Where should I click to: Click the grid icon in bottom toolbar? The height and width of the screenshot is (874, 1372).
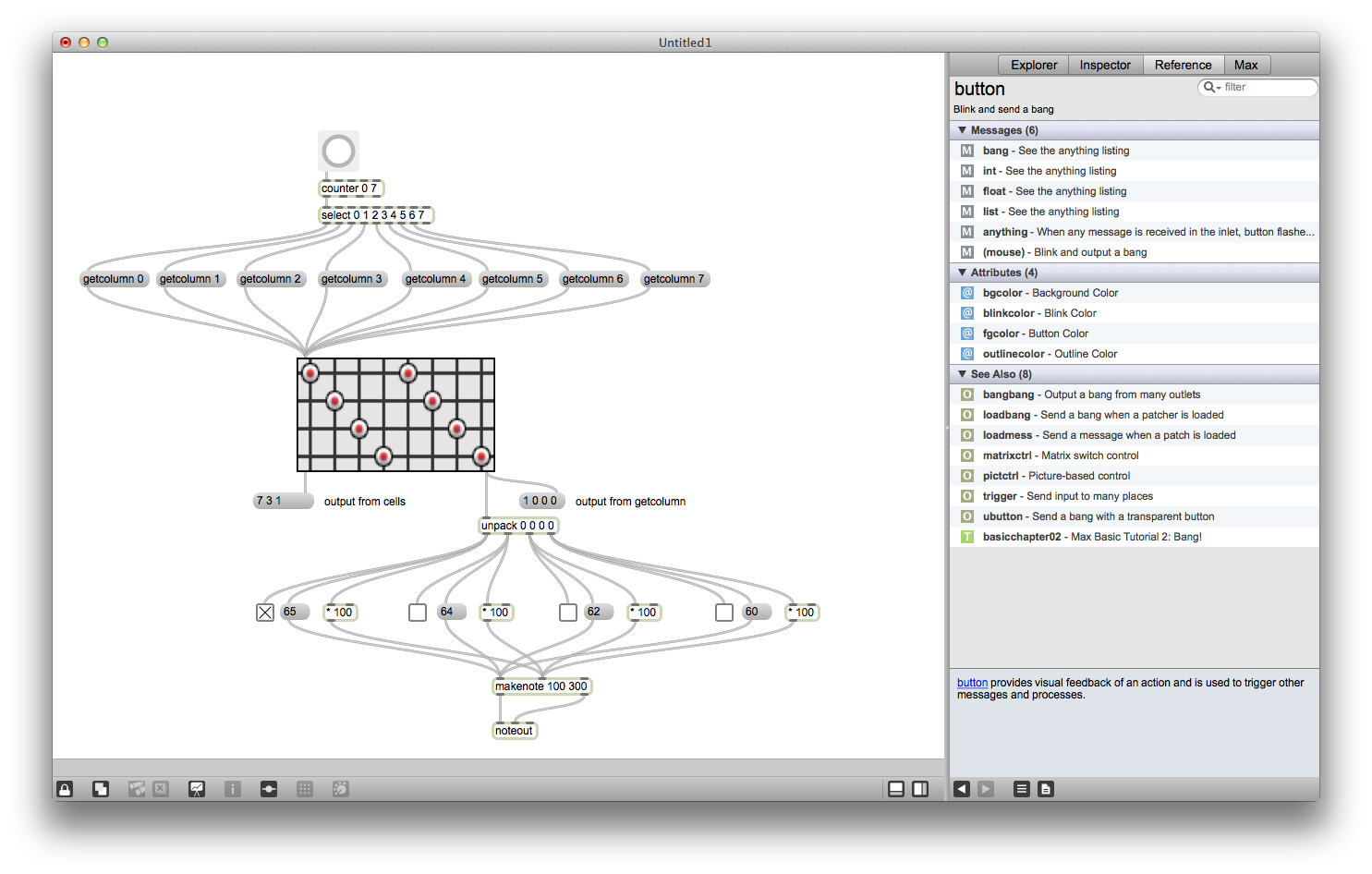[305, 789]
